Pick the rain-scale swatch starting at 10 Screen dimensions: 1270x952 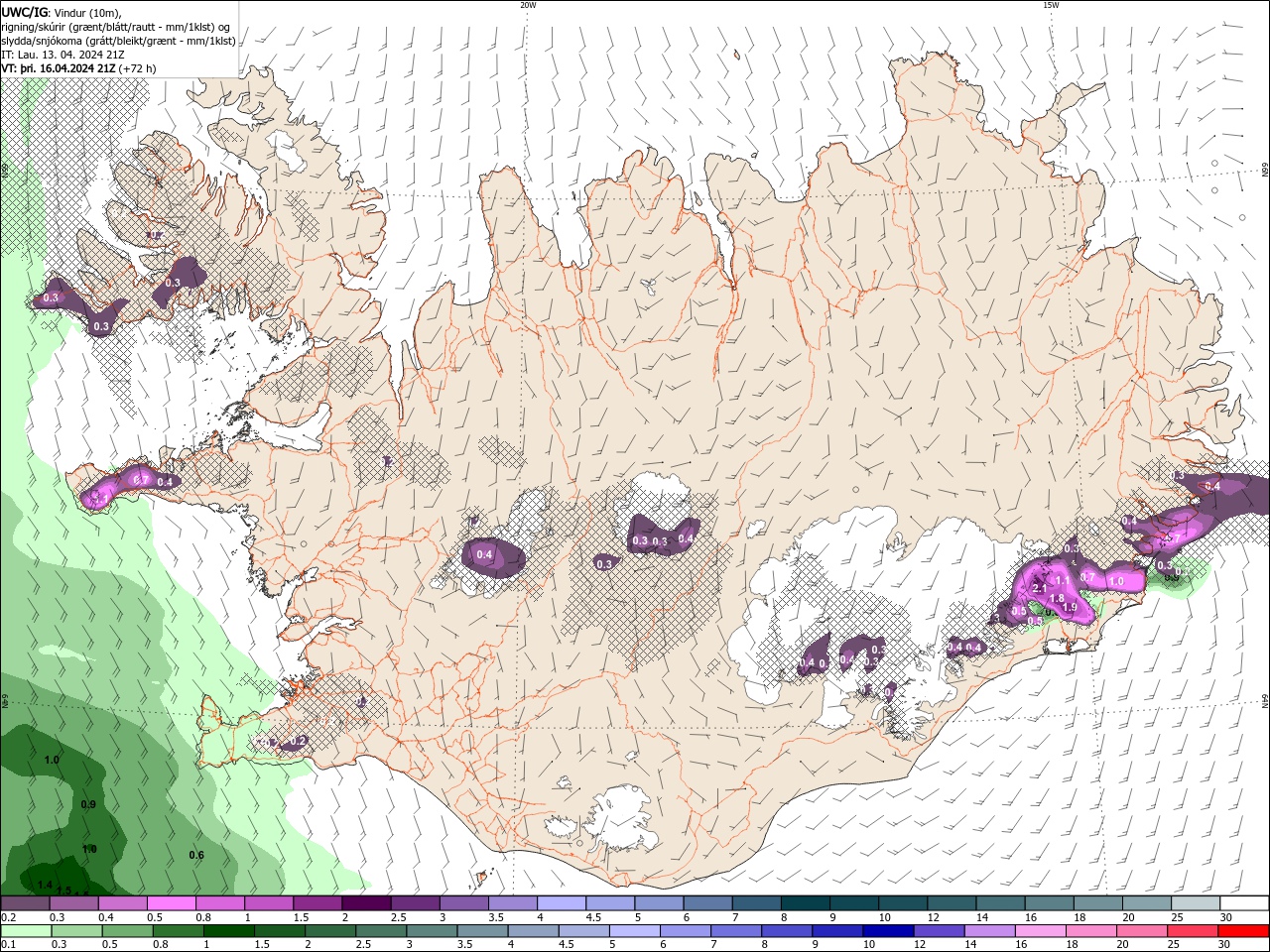pos(886,931)
